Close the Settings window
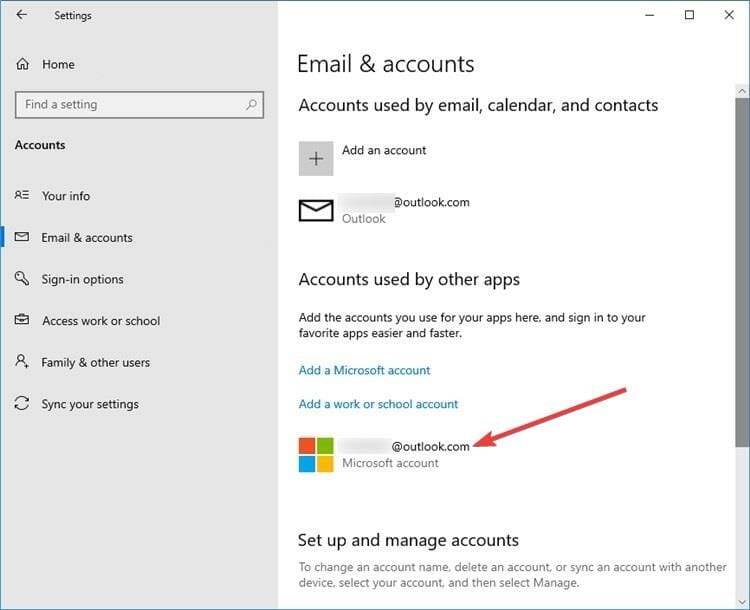The width and height of the screenshot is (750, 610). coord(729,15)
